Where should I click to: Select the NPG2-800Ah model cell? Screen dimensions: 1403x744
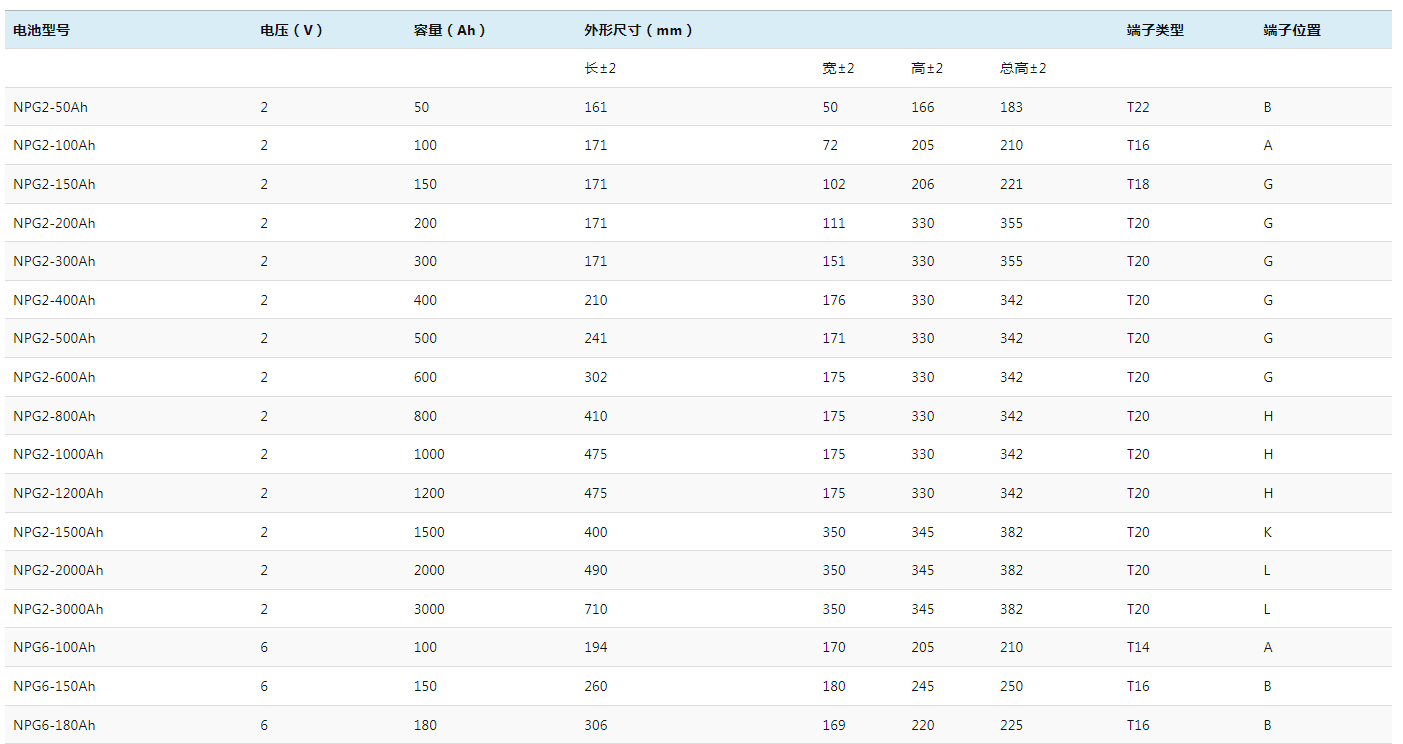54,416
